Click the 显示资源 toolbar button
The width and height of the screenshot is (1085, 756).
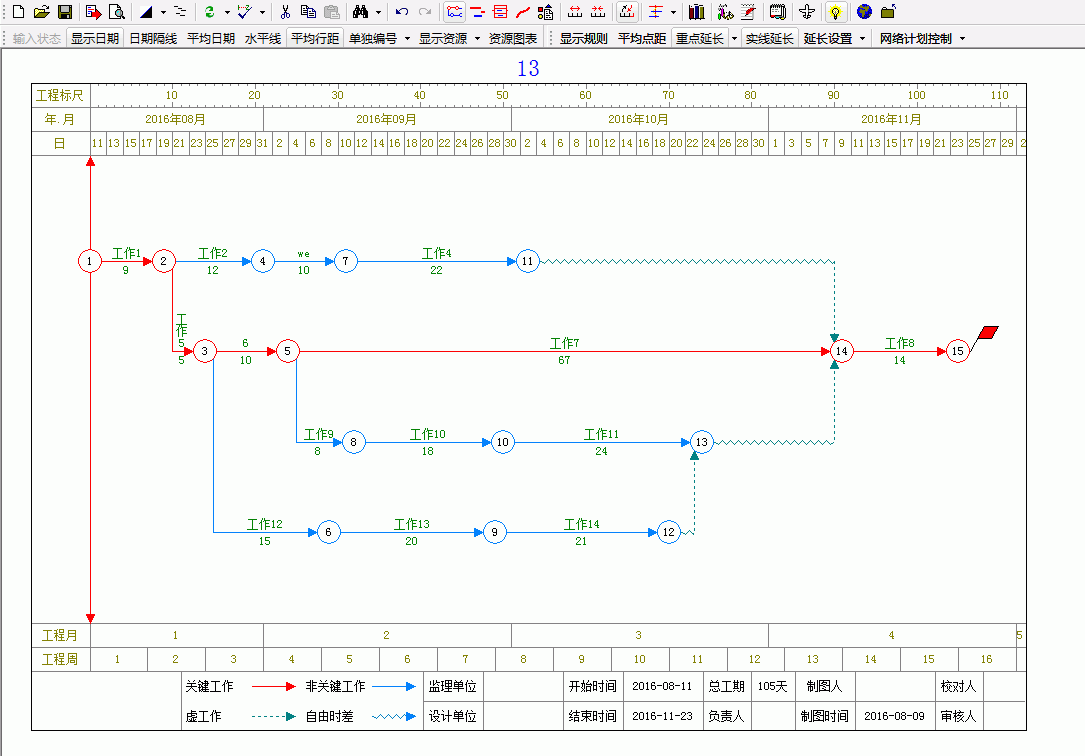[443, 39]
